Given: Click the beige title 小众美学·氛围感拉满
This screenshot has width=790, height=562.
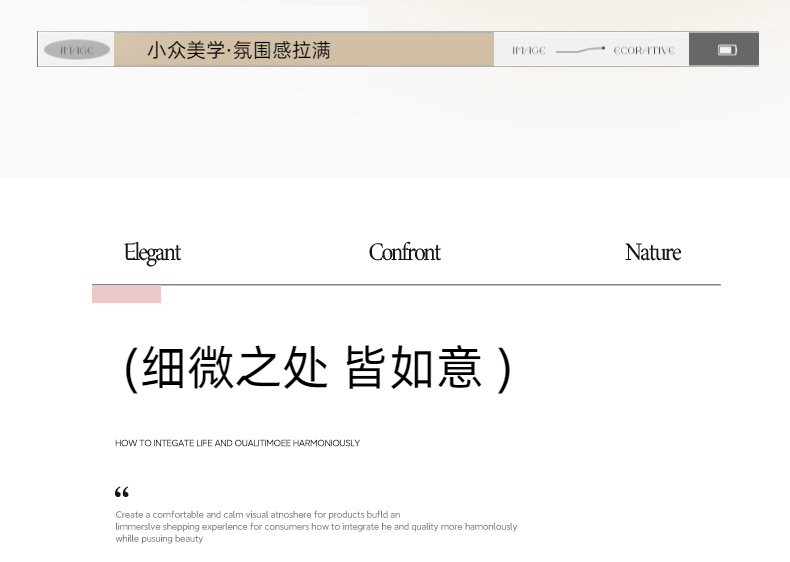Looking at the screenshot, I should (238, 50).
